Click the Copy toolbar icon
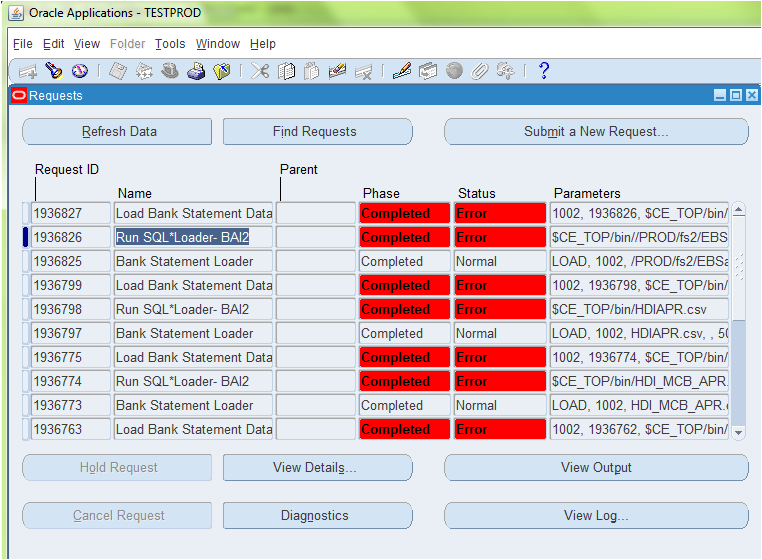This screenshot has height=560, width=762. point(287,71)
